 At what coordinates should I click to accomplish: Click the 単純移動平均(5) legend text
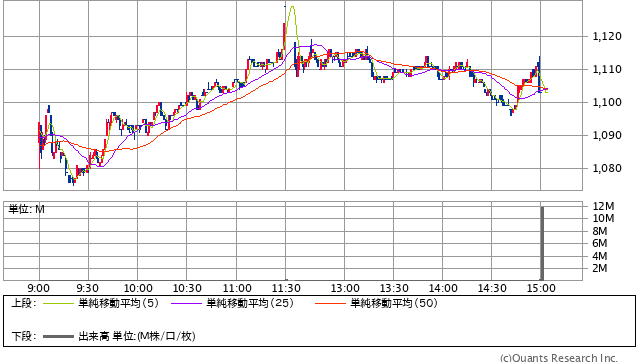tap(118, 303)
